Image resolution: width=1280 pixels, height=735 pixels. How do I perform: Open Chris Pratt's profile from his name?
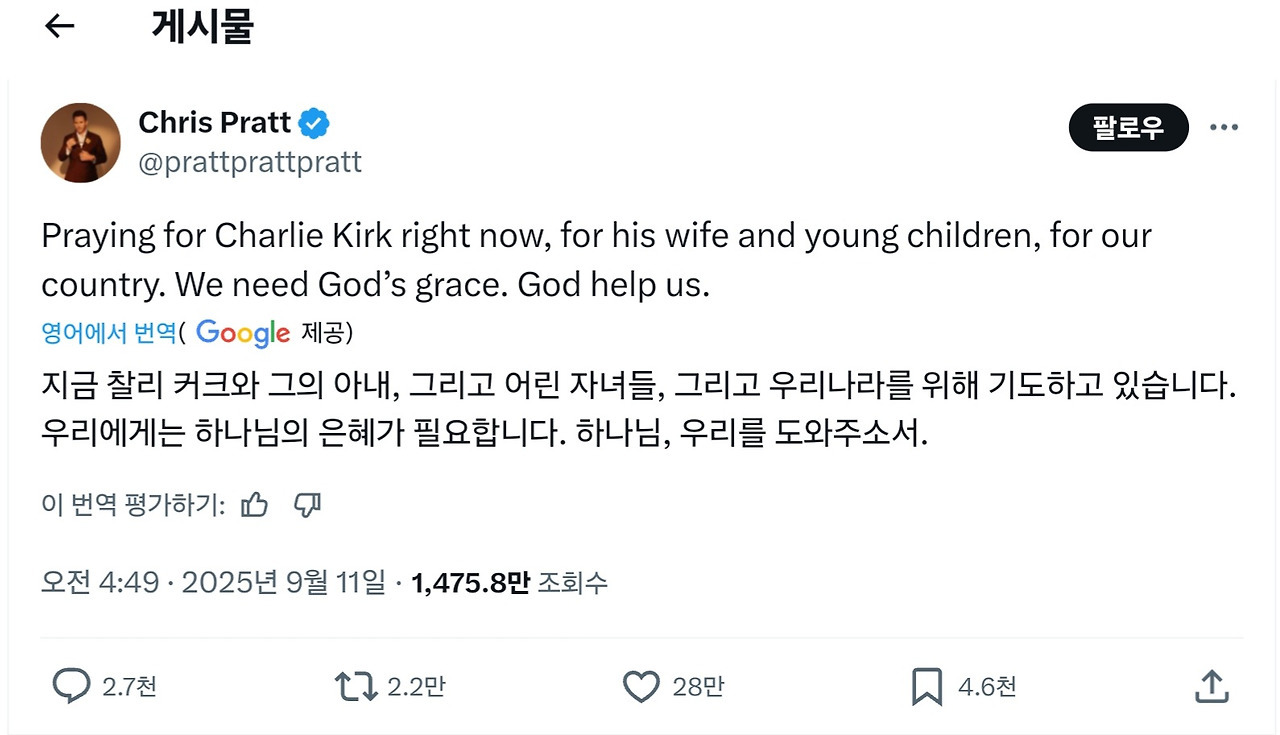pos(215,121)
